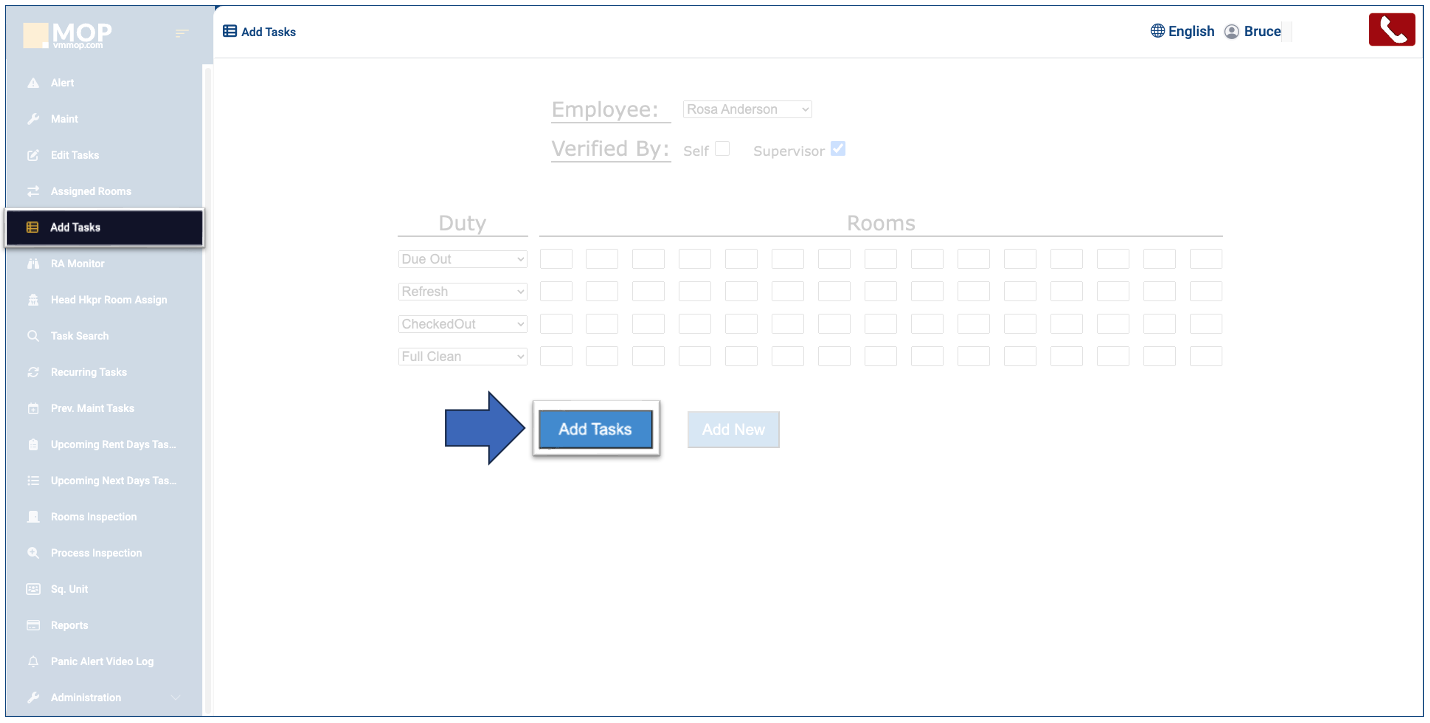Viewport: 1430px width, 723px height.
Task: Open the Full Clean duty dropdown
Action: 463,356
